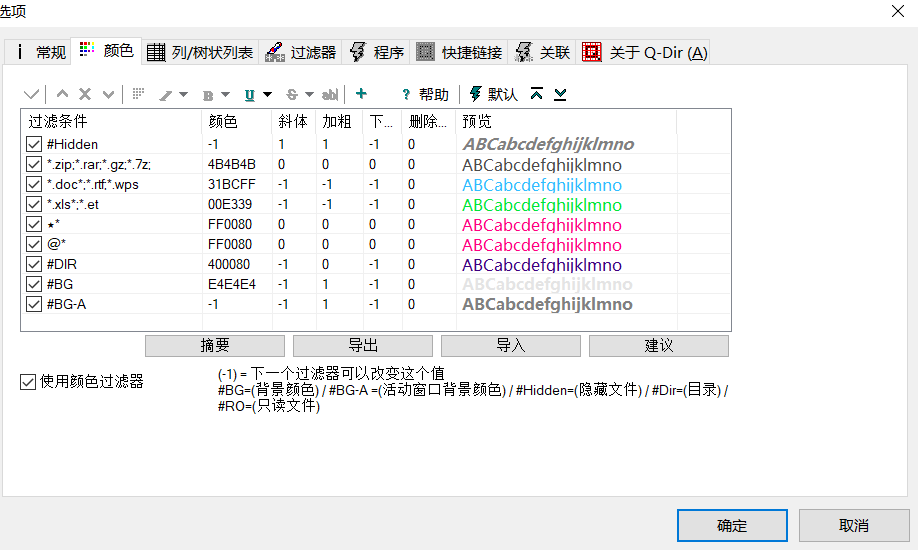Click the 加粗 column header

(x=340, y=121)
